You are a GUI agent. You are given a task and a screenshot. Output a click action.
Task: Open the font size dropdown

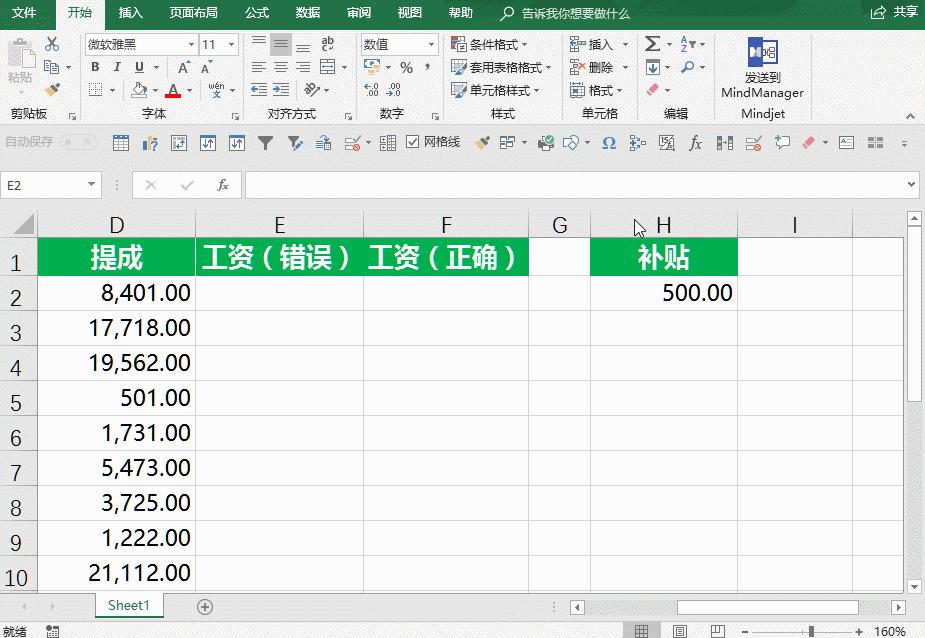pyautogui.click(x=230, y=44)
